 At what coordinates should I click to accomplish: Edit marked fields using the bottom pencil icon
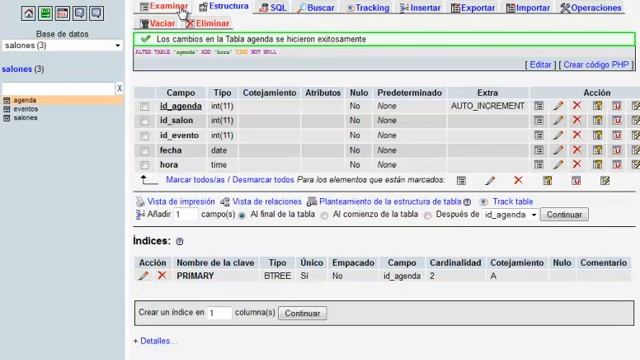(x=490, y=180)
